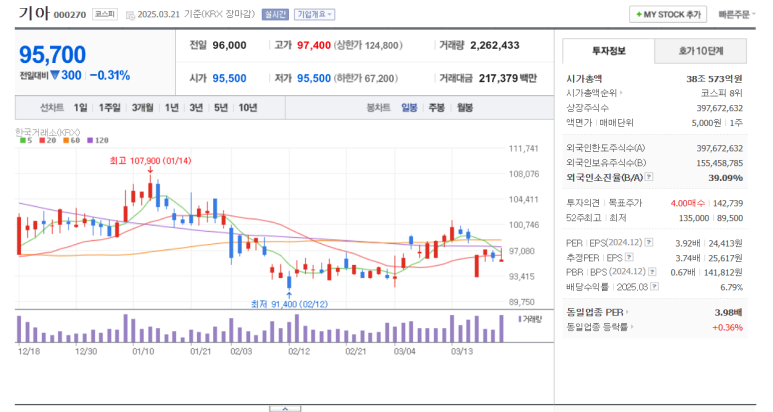Click the green 5-day moving average legend
The height and width of the screenshot is (412, 773).
26,140
